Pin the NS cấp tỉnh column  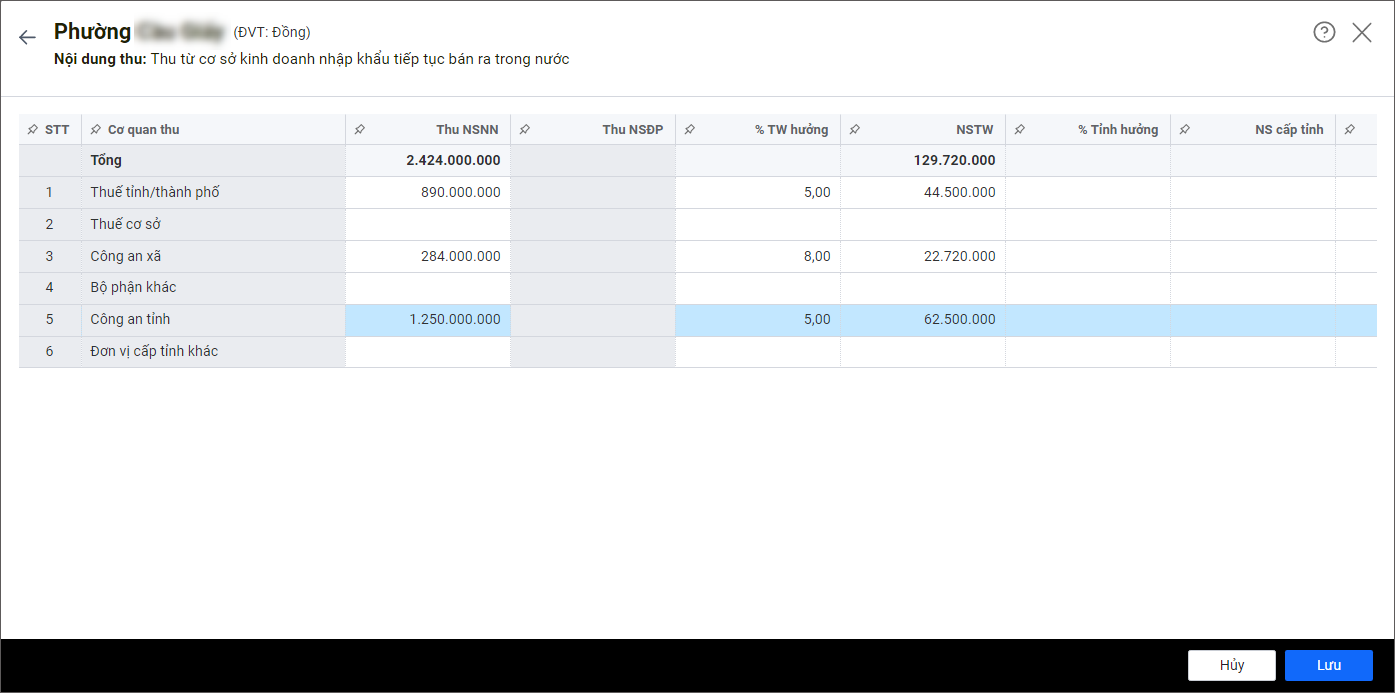click(x=1185, y=130)
